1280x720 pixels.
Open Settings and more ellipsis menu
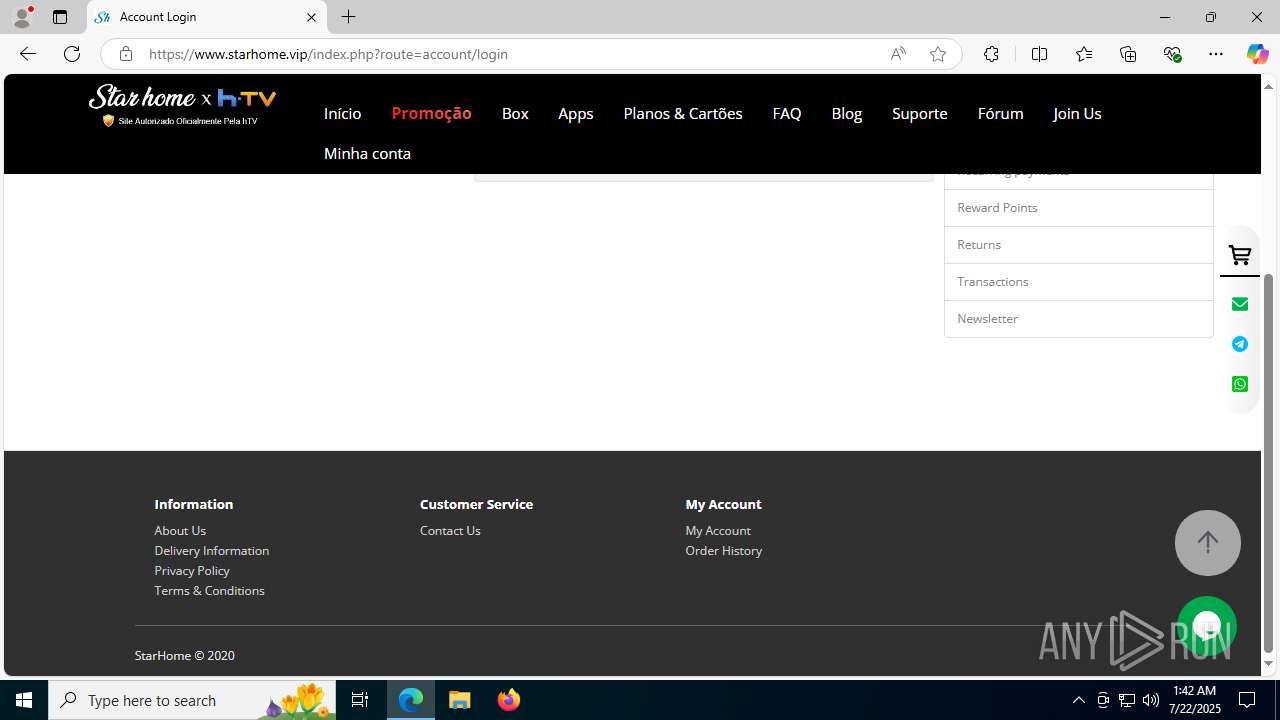coord(1216,54)
